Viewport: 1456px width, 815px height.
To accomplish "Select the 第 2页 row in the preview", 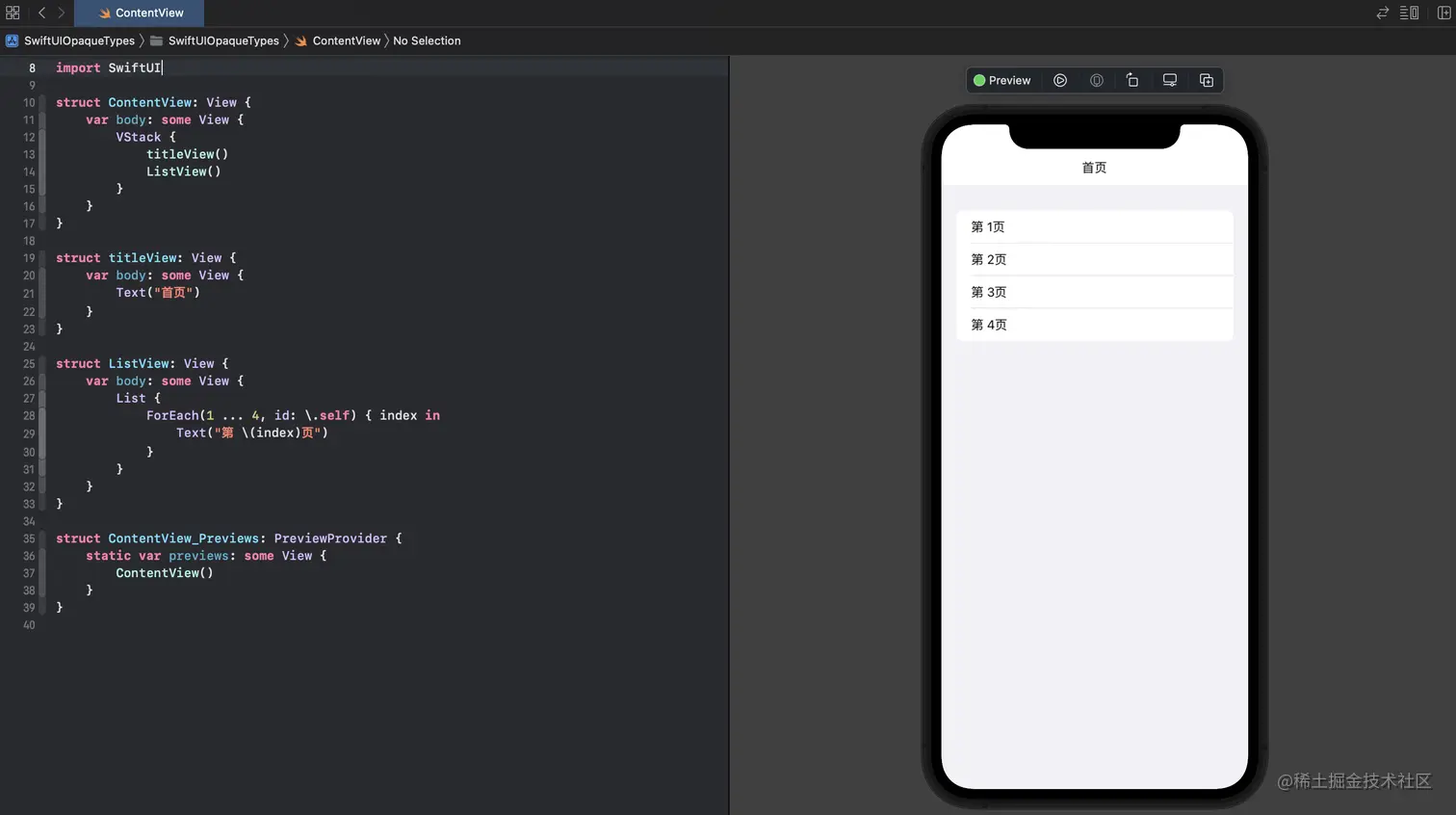I will coord(1095,260).
